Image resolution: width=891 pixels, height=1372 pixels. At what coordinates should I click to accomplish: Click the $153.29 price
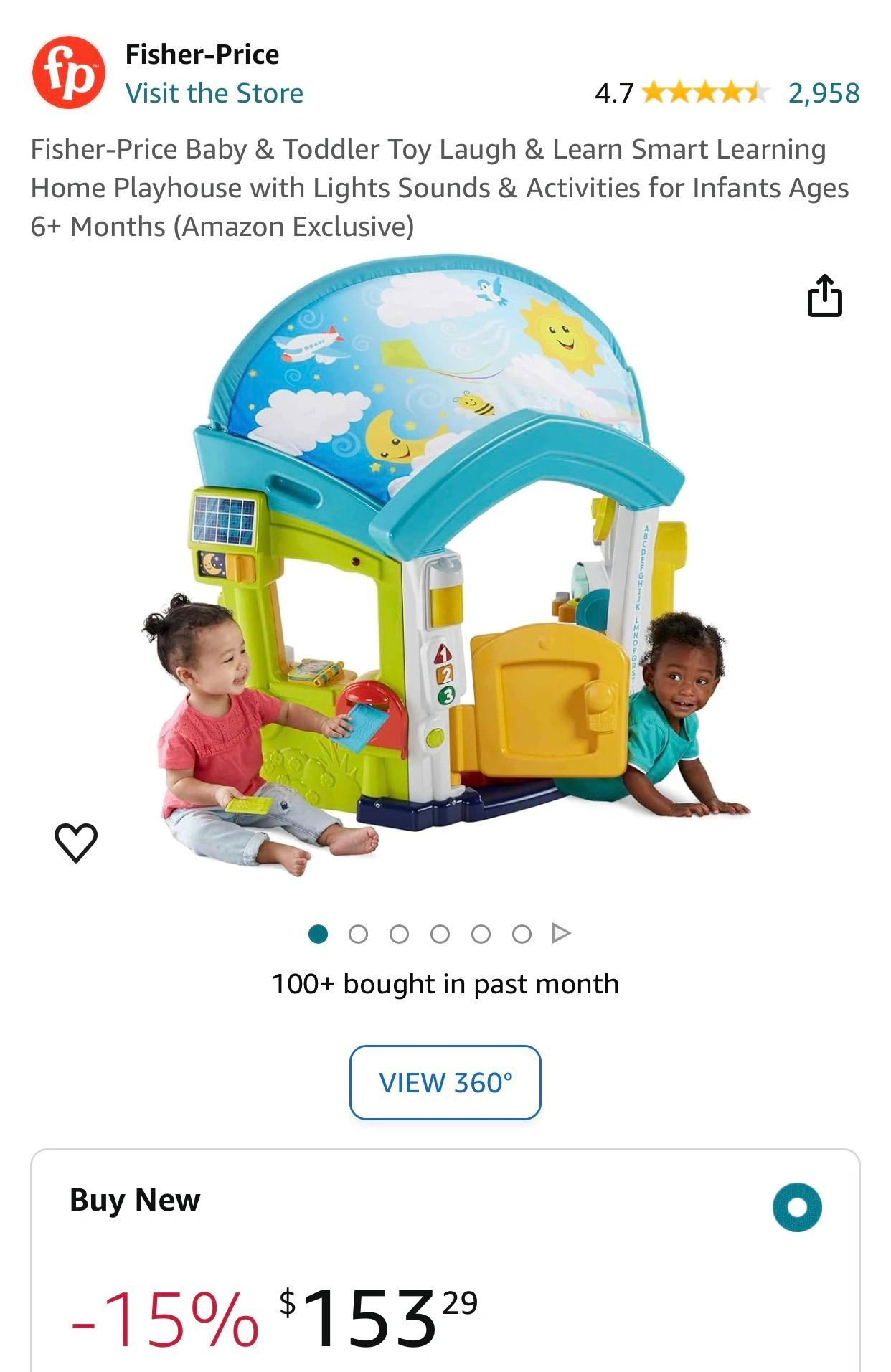pyautogui.click(x=378, y=1317)
